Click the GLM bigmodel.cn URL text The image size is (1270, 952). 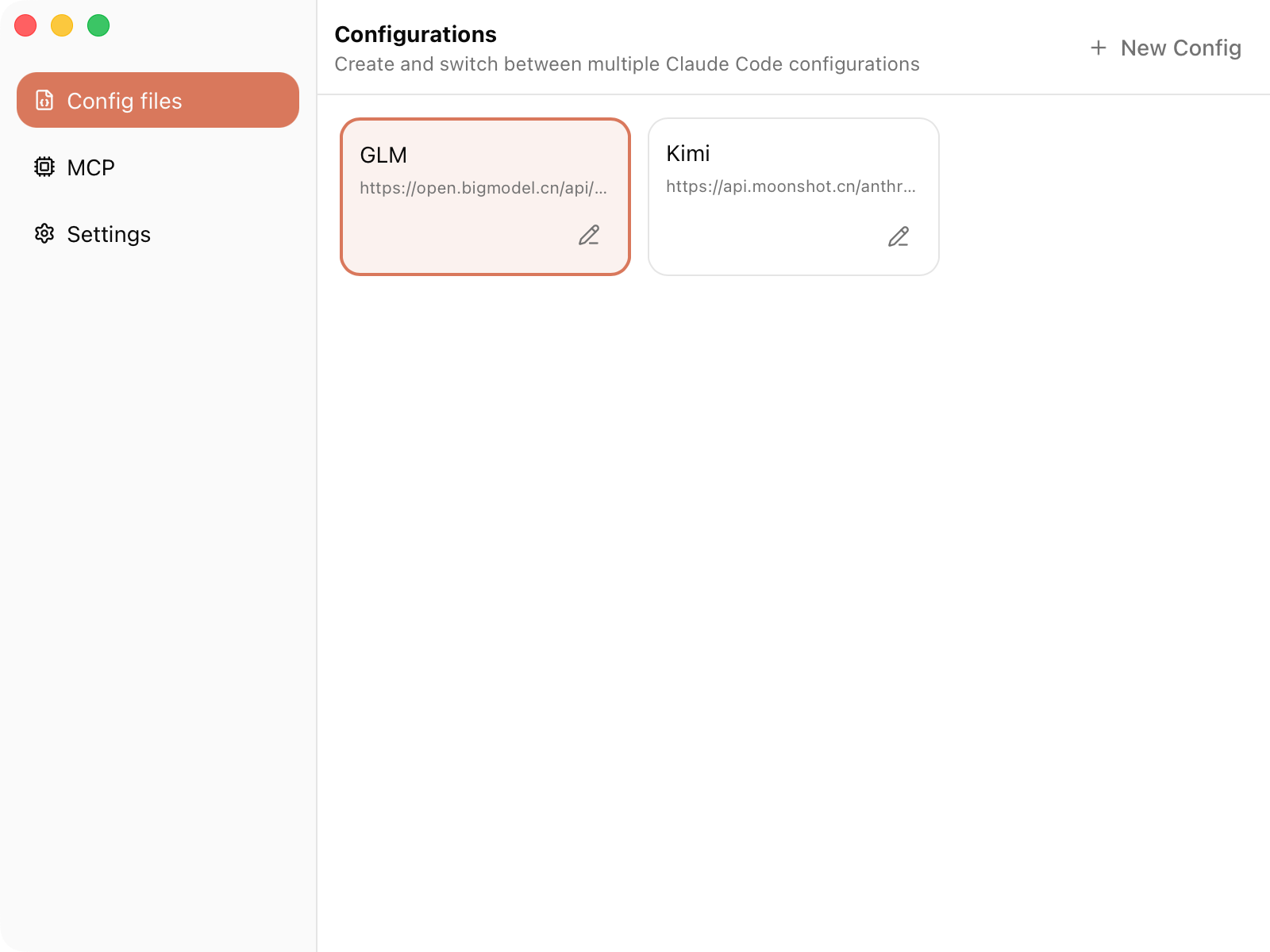pos(483,188)
